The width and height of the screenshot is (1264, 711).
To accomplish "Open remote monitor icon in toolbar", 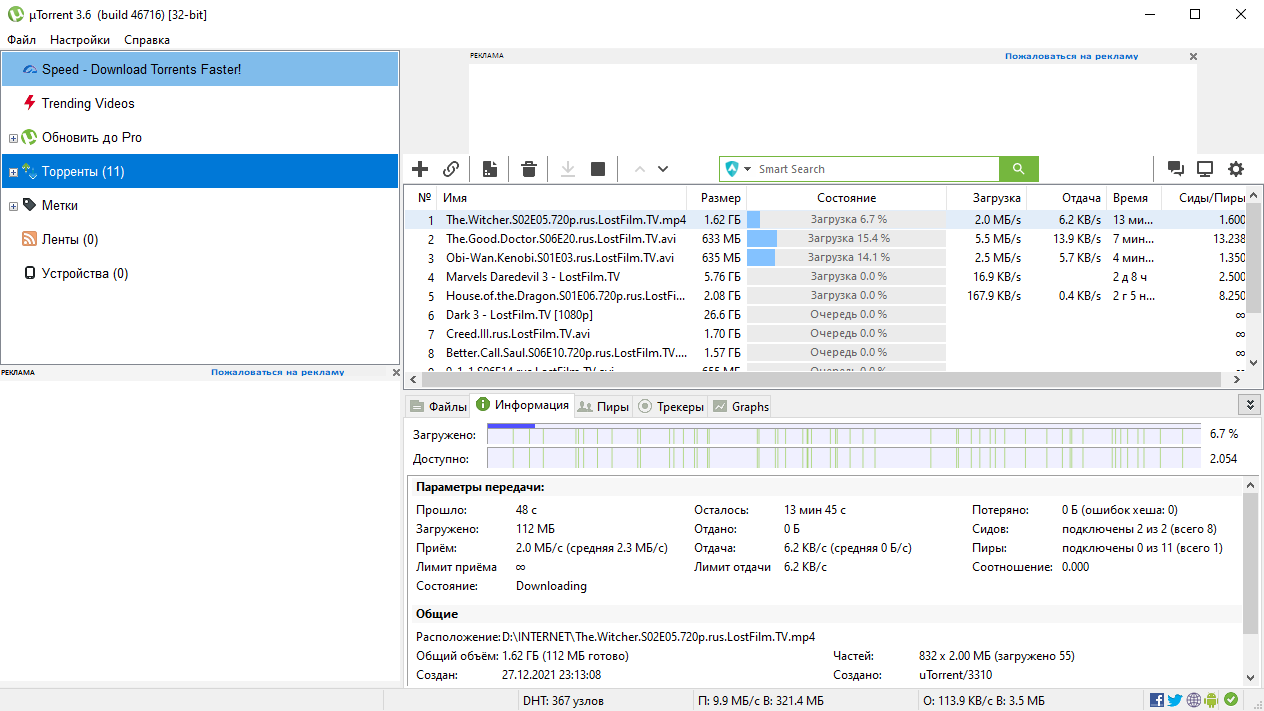I will [x=1205, y=169].
